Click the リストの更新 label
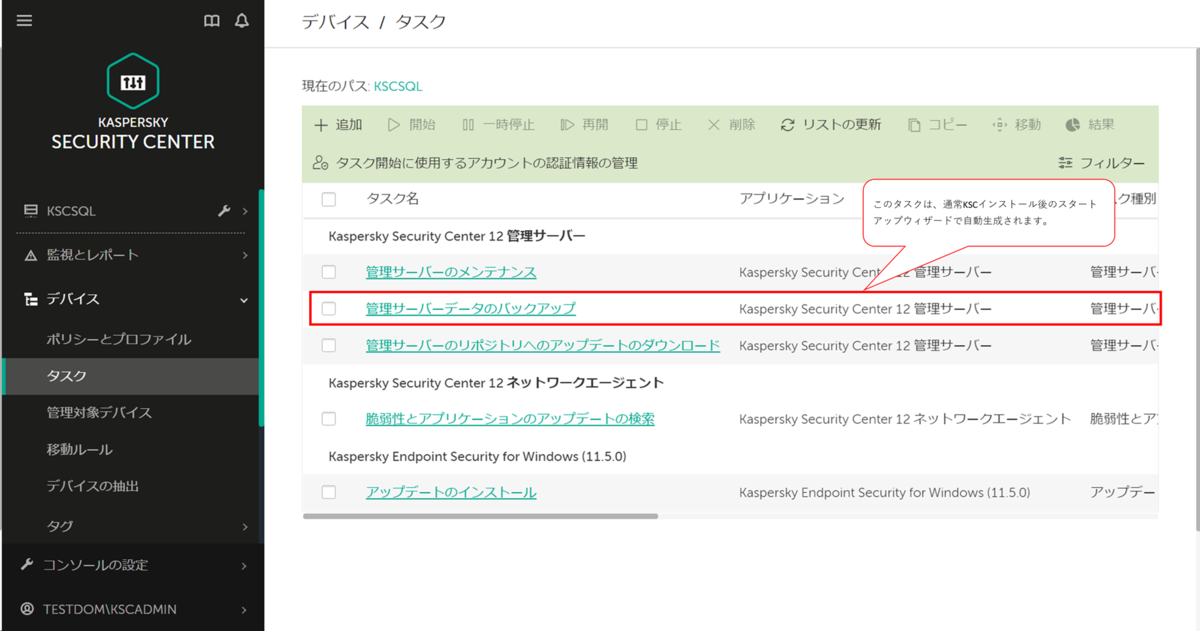This screenshot has width=1200, height=631. click(842, 125)
